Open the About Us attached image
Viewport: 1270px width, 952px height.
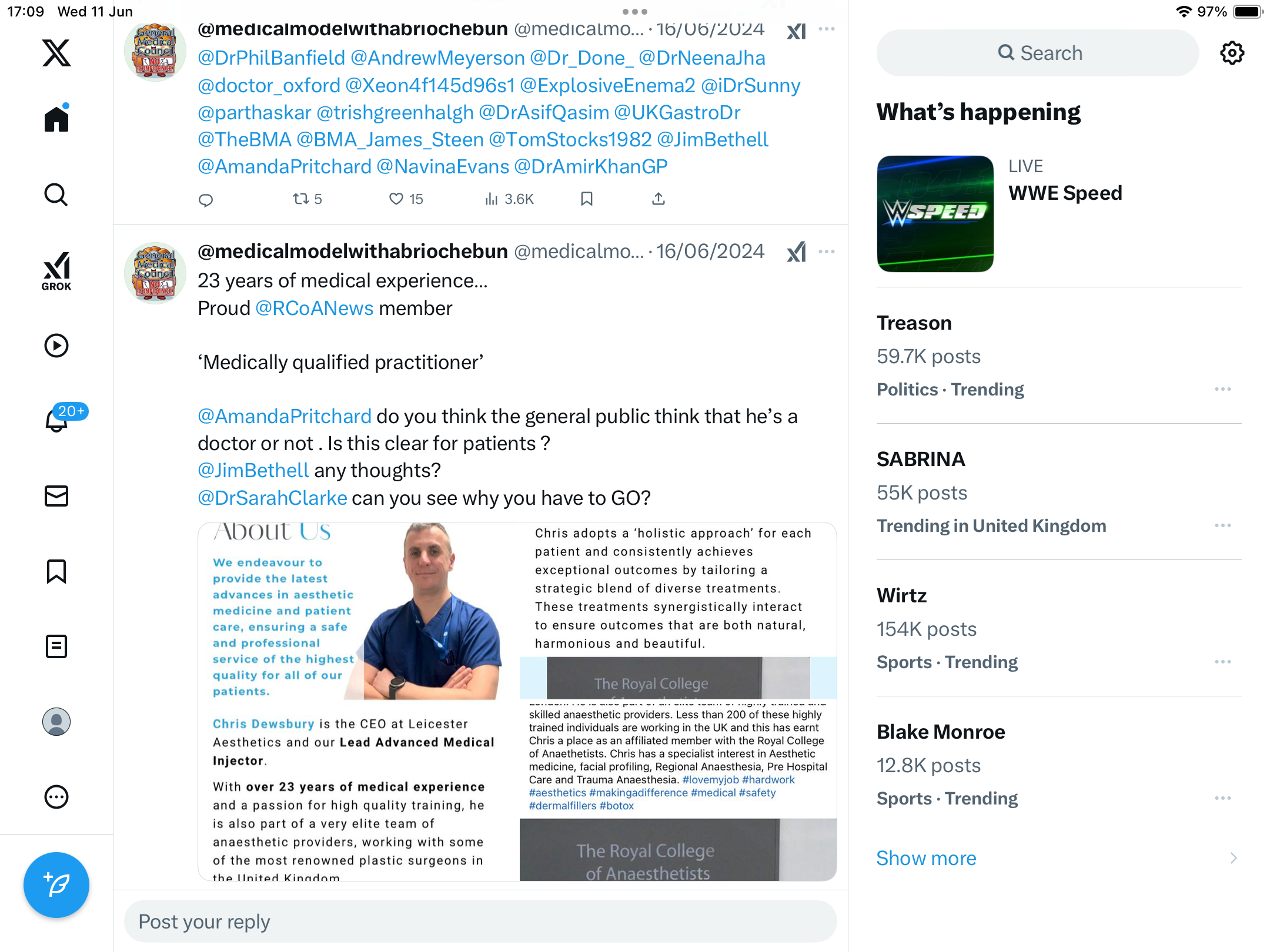[x=517, y=702]
